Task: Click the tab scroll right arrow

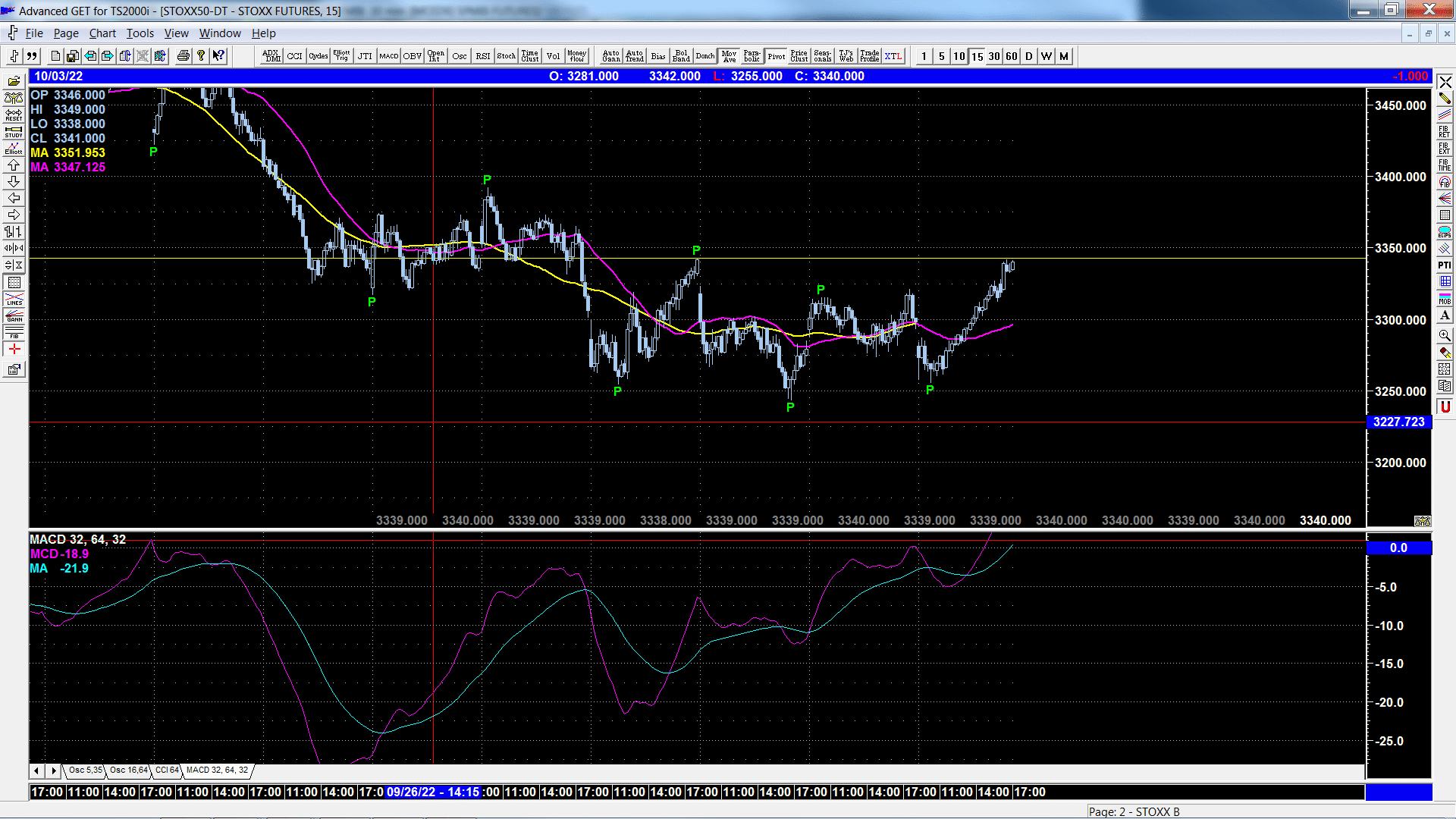Action: pyautogui.click(x=53, y=770)
